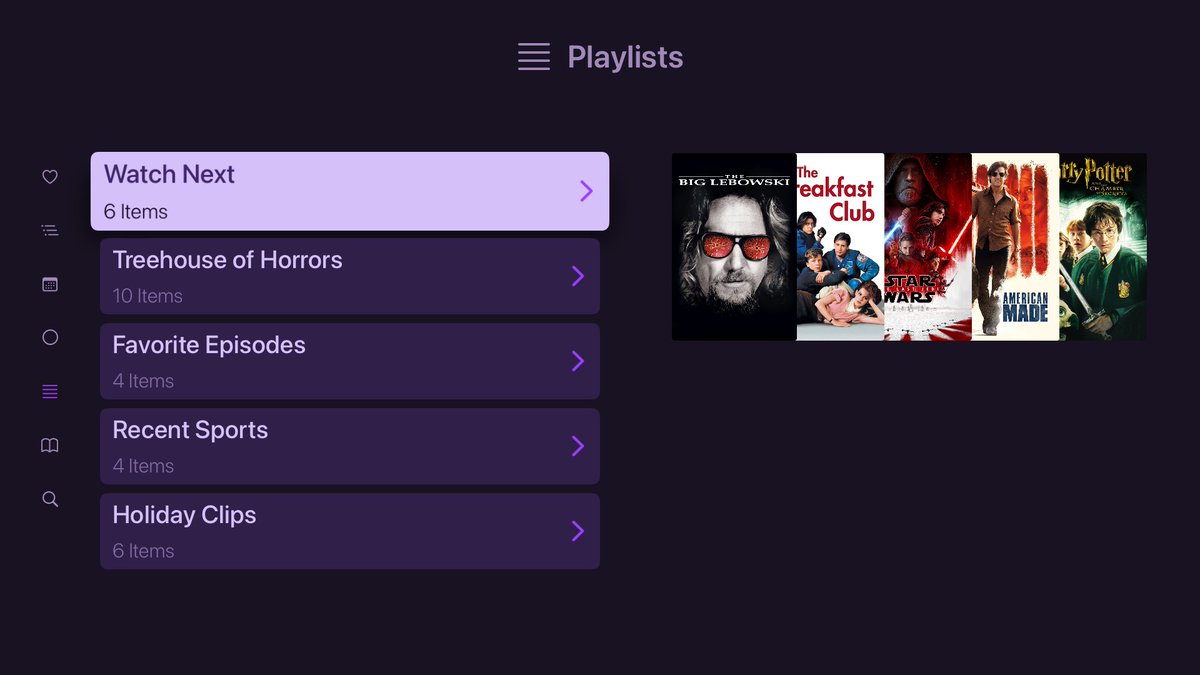Image resolution: width=1200 pixels, height=675 pixels.
Task: Click '10 Items' under Treehouse of Horrors
Action: [x=148, y=296]
